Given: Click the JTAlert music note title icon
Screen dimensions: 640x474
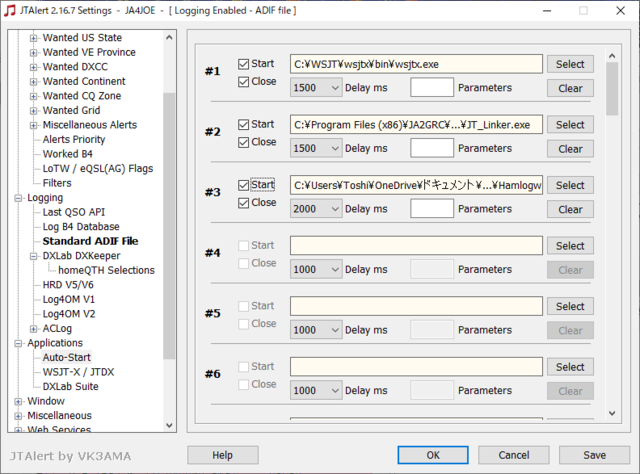Looking at the screenshot, I should [x=9, y=10].
